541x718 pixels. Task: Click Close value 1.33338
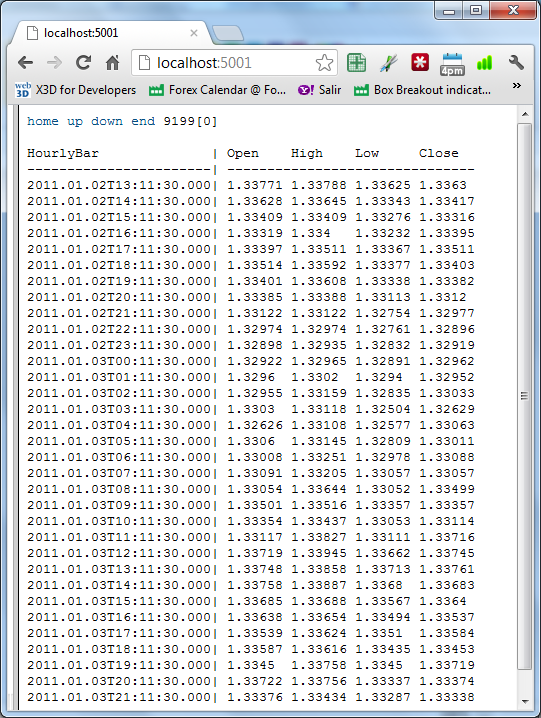click(447, 697)
